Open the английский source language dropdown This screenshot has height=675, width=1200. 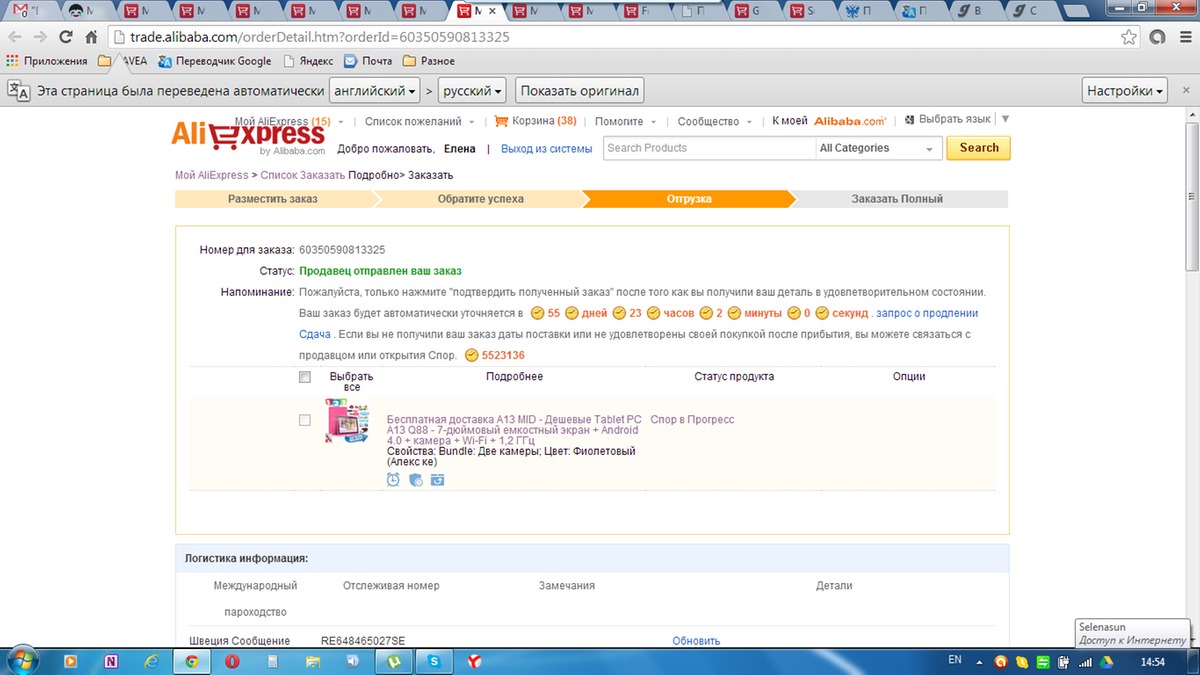[x=375, y=90]
